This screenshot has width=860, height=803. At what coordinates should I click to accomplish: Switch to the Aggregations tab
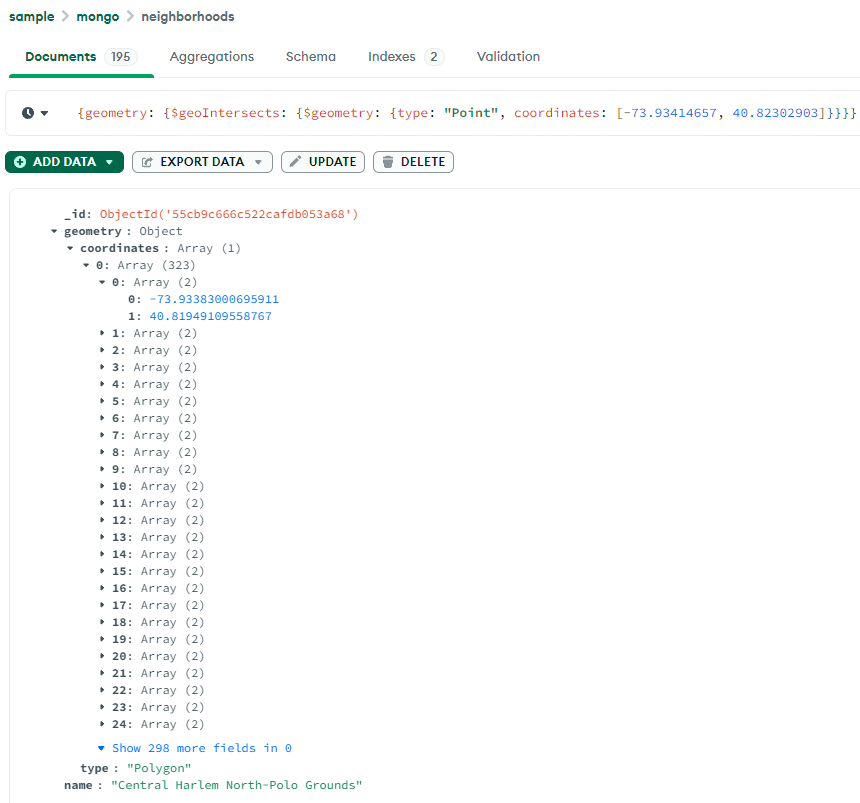pos(212,56)
